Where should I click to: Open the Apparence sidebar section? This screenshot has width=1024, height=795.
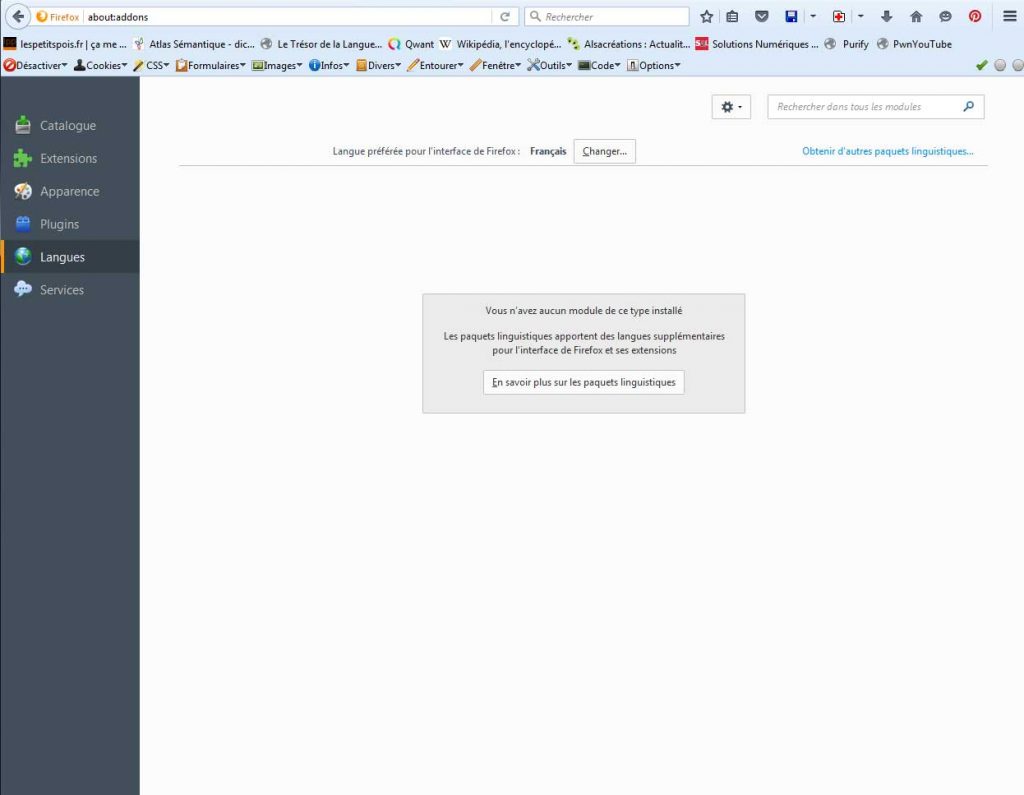pos(69,192)
